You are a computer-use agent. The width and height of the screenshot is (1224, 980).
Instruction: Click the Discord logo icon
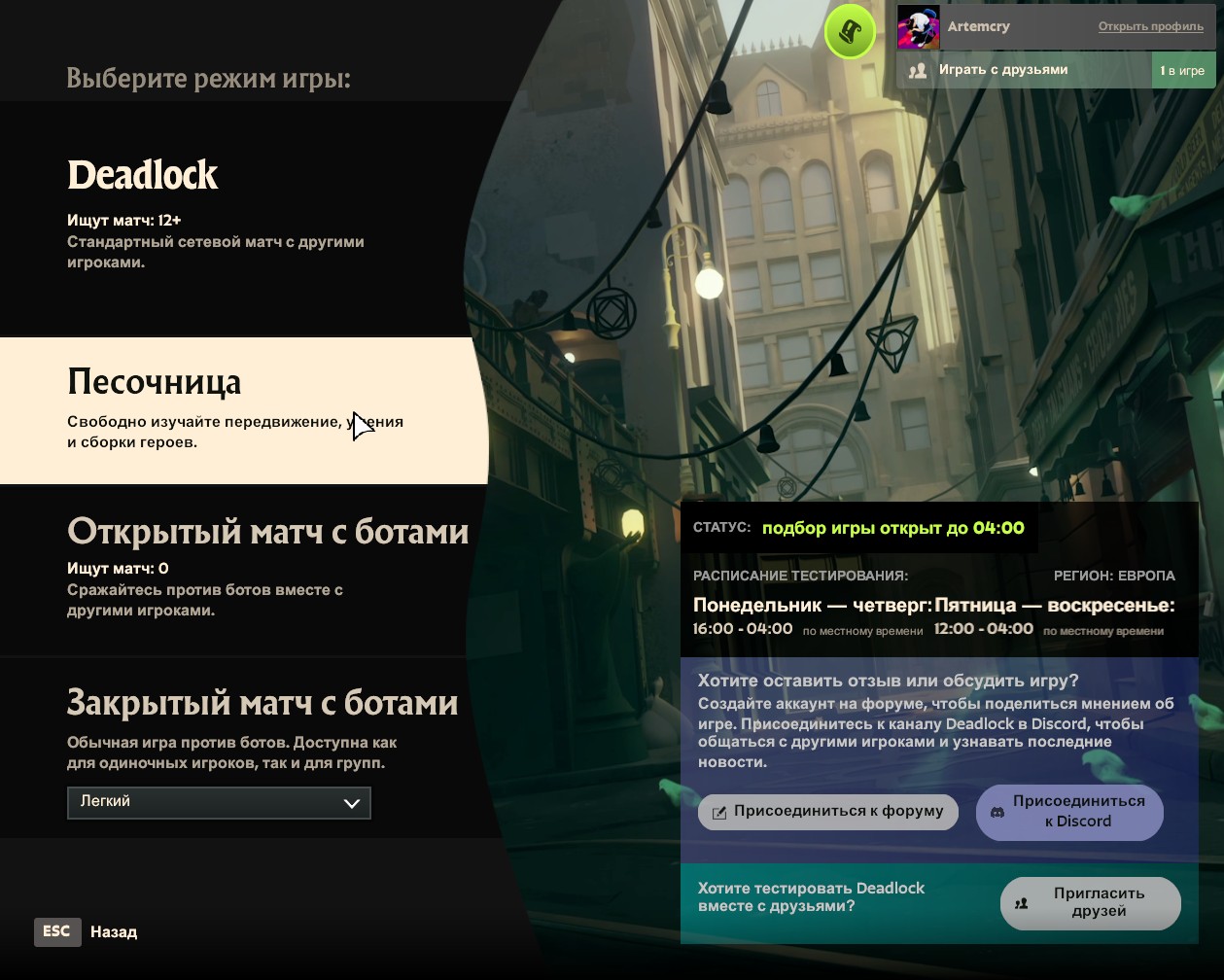tap(997, 812)
